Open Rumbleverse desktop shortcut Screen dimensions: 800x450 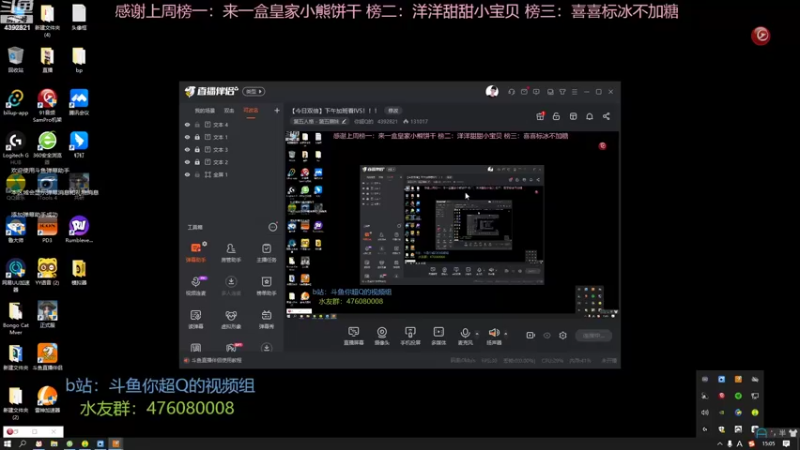click(79, 229)
